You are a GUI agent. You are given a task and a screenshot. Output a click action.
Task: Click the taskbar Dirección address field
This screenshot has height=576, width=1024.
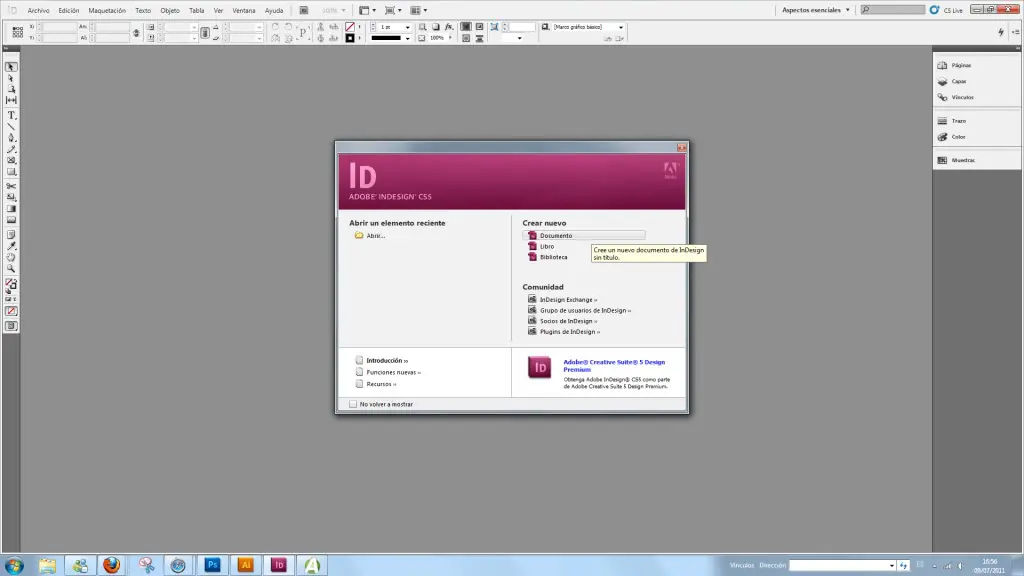tap(838, 566)
